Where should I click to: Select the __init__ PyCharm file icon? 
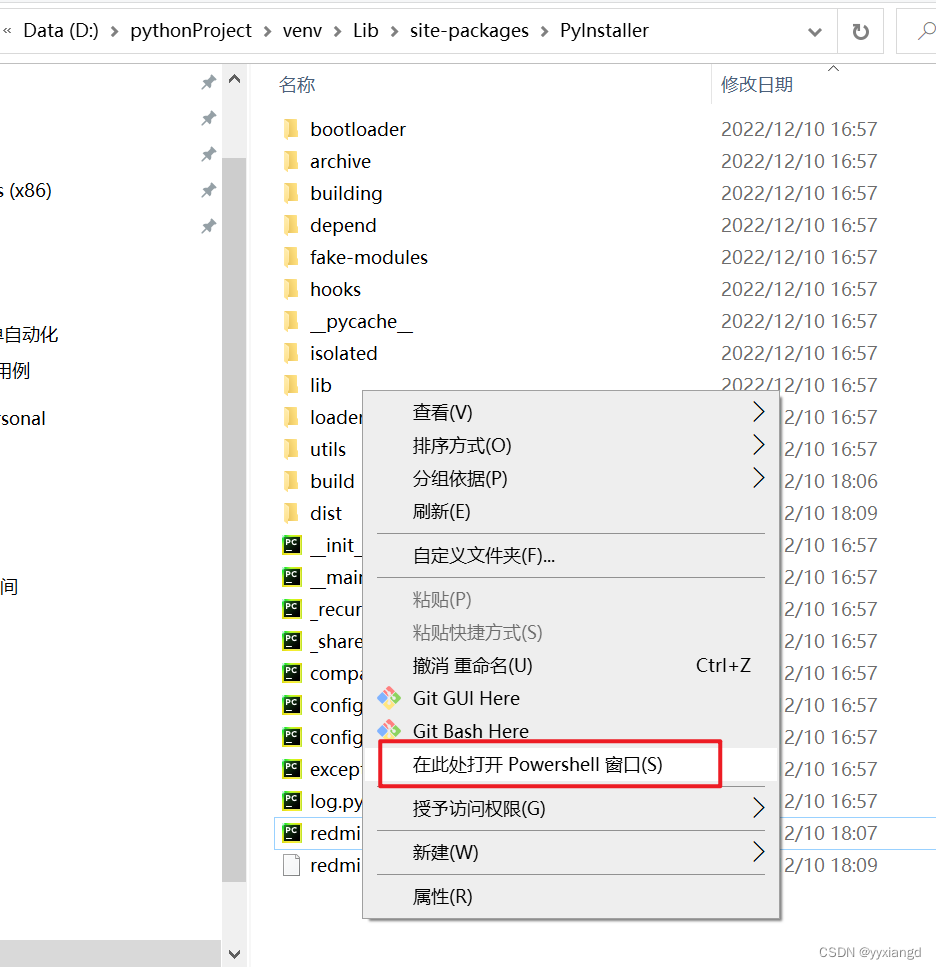[292, 545]
